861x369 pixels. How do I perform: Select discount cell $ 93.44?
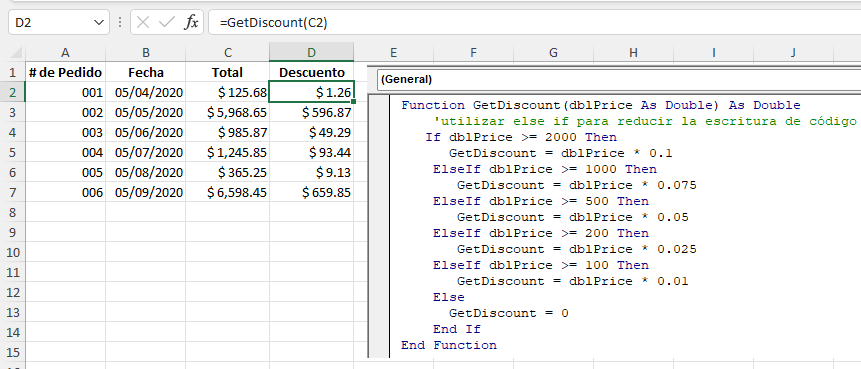311,152
